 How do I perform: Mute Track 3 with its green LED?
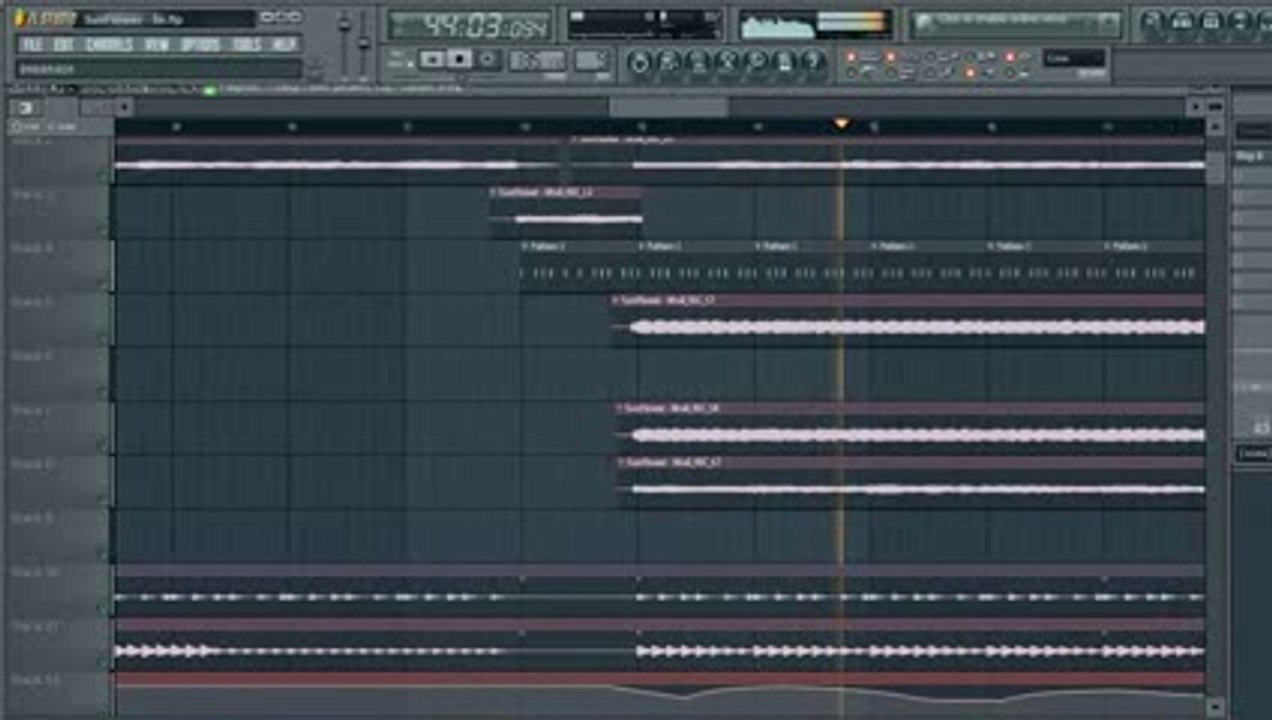[103, 230]
